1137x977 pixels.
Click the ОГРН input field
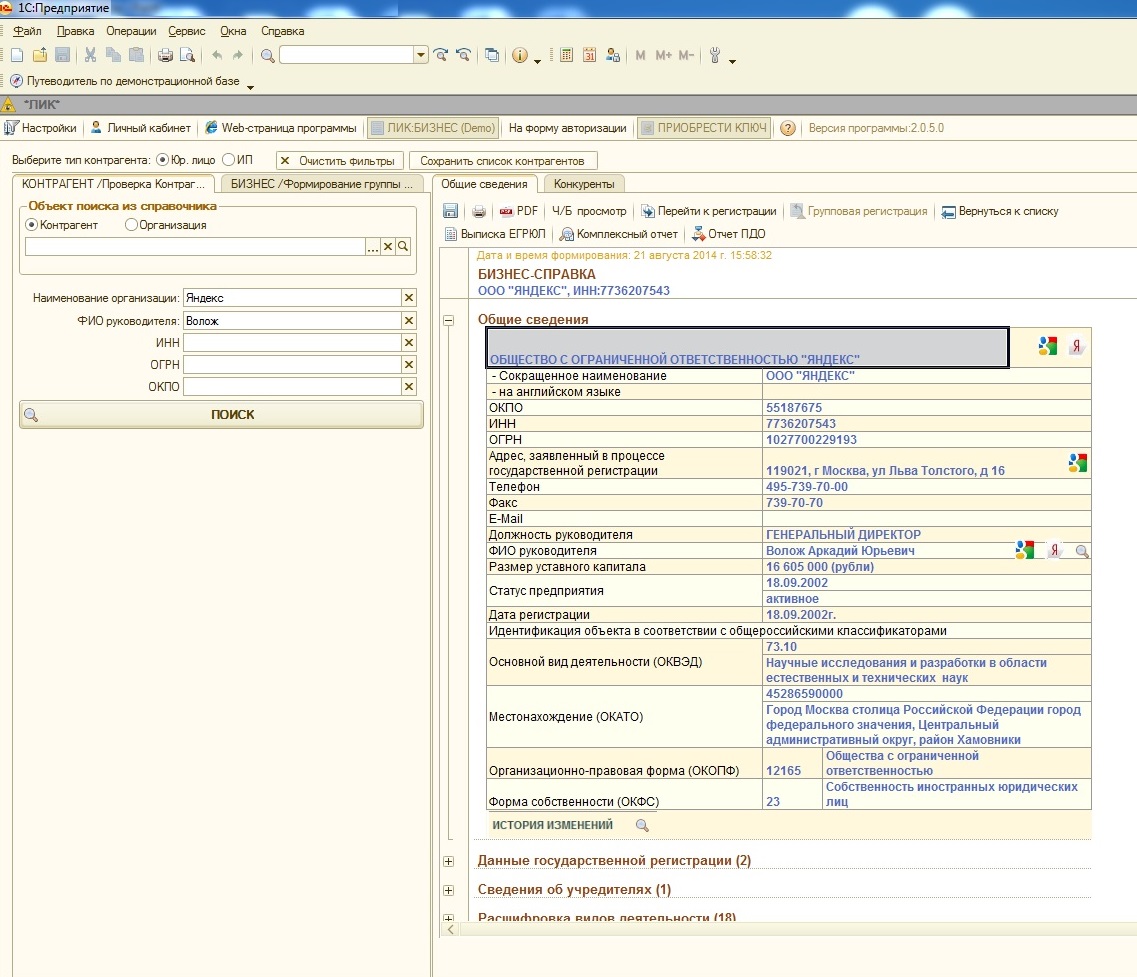292,365
